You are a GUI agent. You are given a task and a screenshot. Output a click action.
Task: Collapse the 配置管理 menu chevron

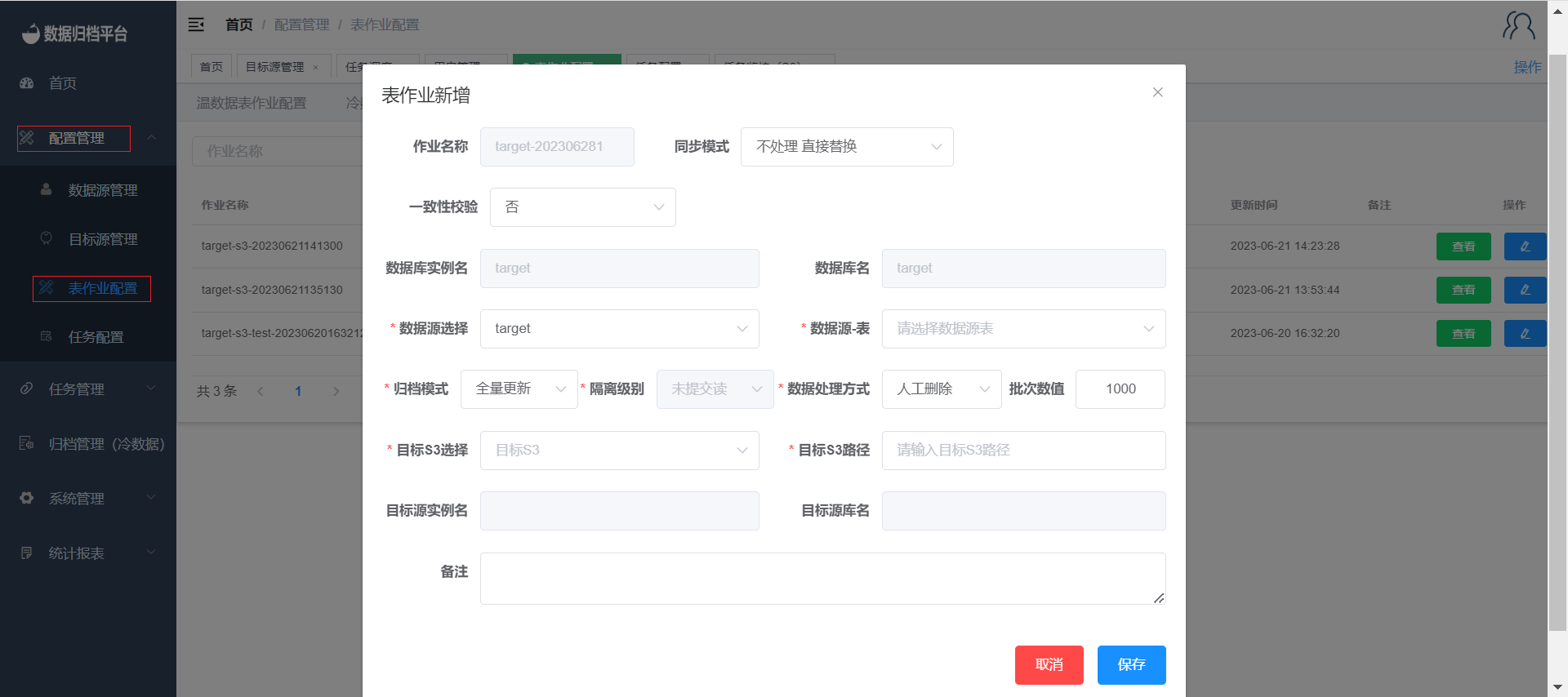[x=152, y=138]
